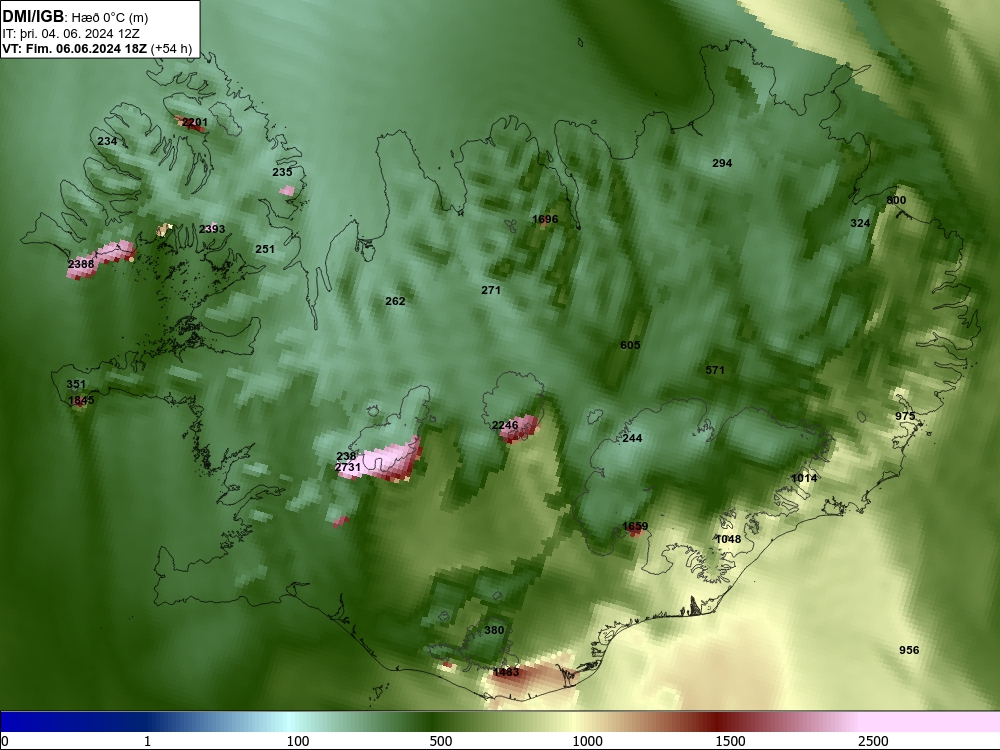Click the 2500 tick on color scale

click(873, 741)
